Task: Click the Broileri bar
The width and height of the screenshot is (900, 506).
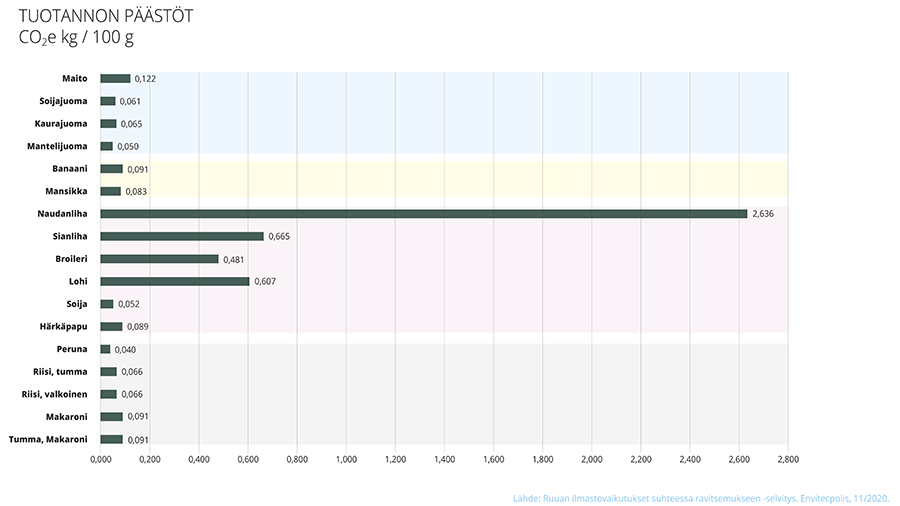Action: point(159,259)
